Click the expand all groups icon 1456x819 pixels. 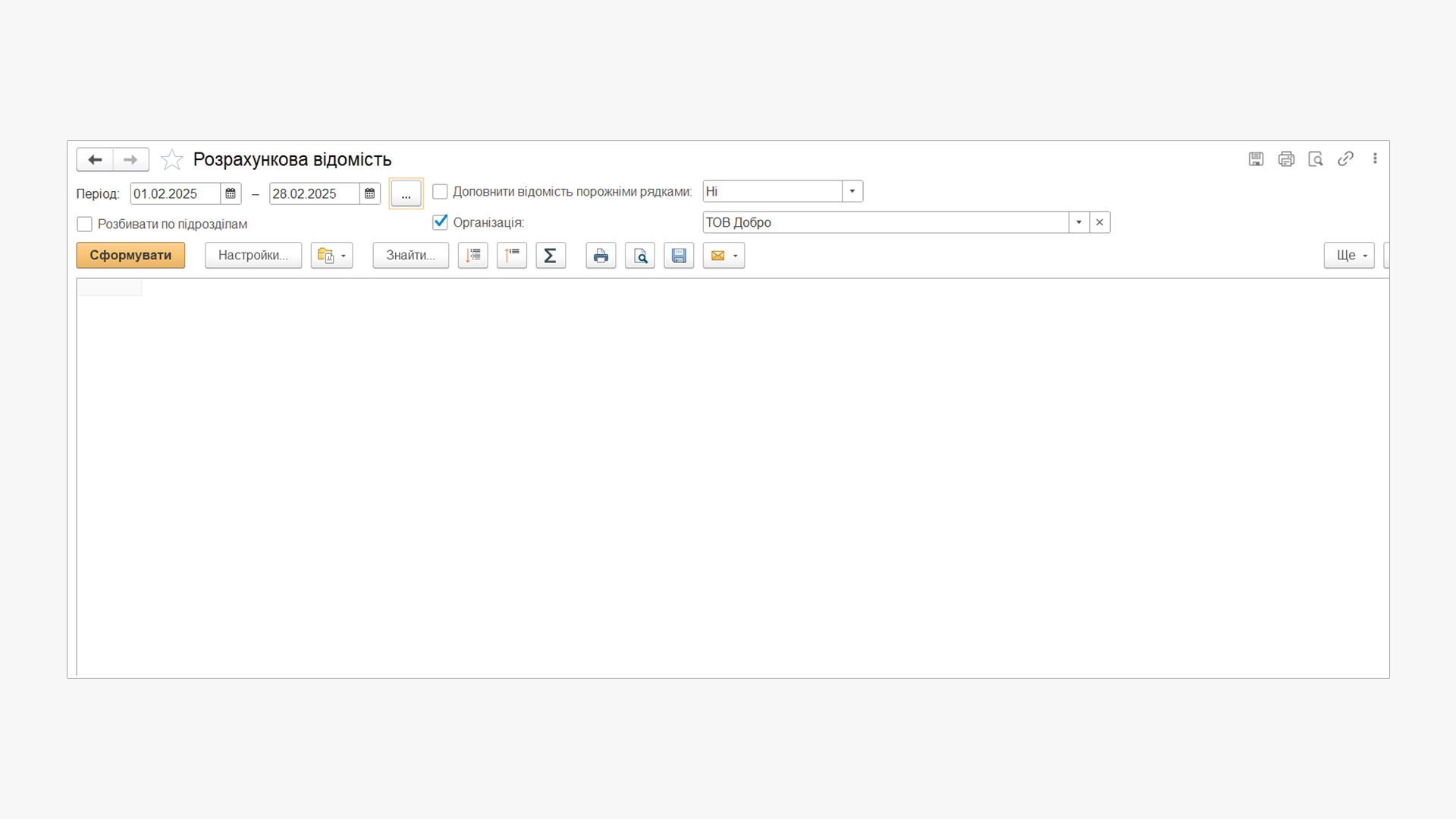point(473,256)
